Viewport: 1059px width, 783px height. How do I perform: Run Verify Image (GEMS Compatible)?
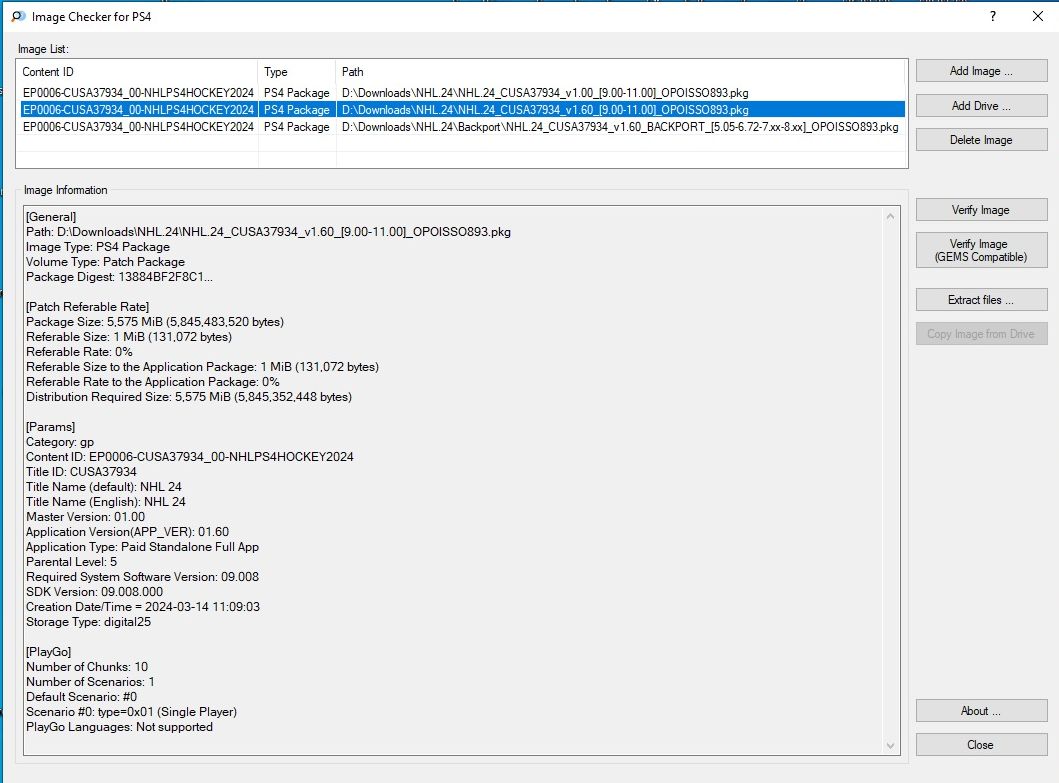981,250
